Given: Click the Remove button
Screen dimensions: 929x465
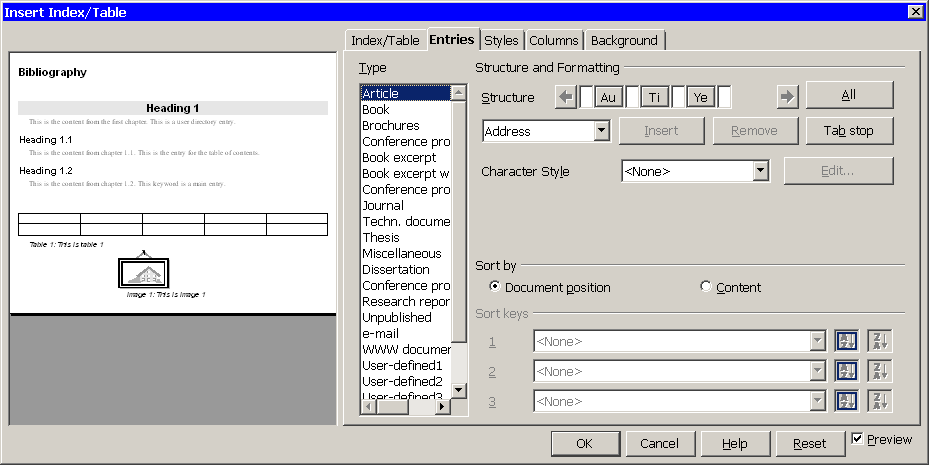Looking at the screenshot, I should tap(755, 131).
